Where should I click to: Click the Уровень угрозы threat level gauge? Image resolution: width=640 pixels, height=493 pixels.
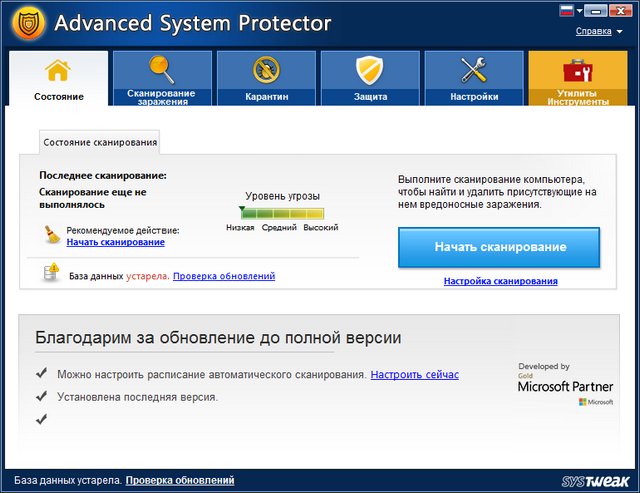click(x=282, y=213)
